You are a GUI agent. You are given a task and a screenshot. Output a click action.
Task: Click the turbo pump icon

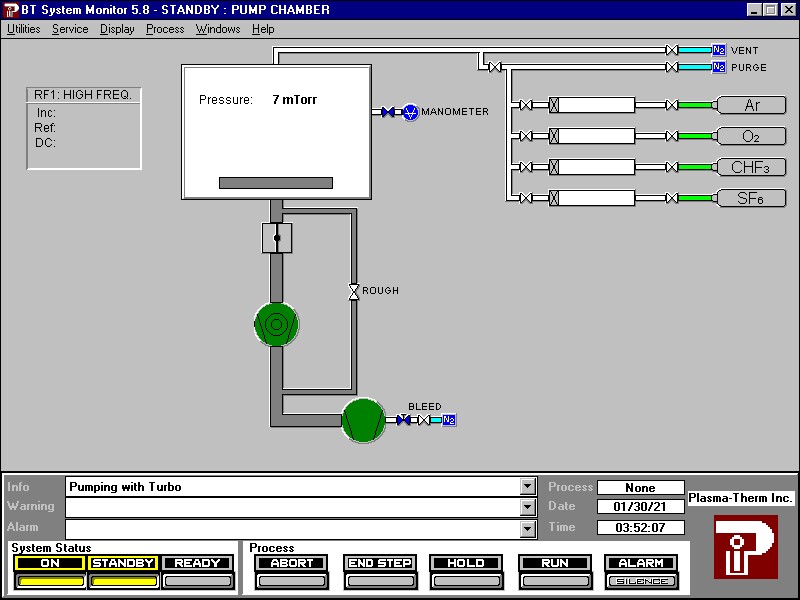click(275, 325)
